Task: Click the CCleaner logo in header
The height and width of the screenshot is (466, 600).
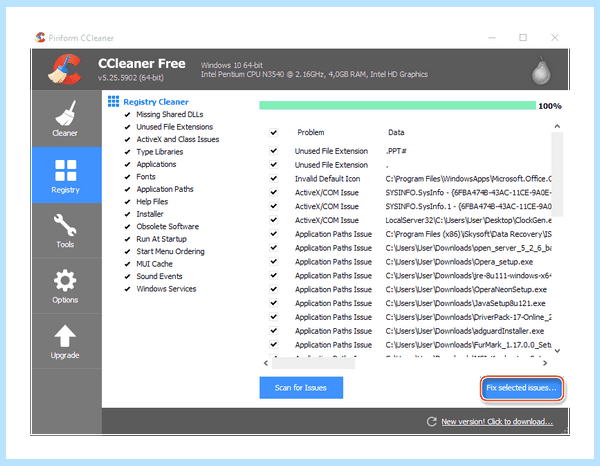Action: point(65,69)
